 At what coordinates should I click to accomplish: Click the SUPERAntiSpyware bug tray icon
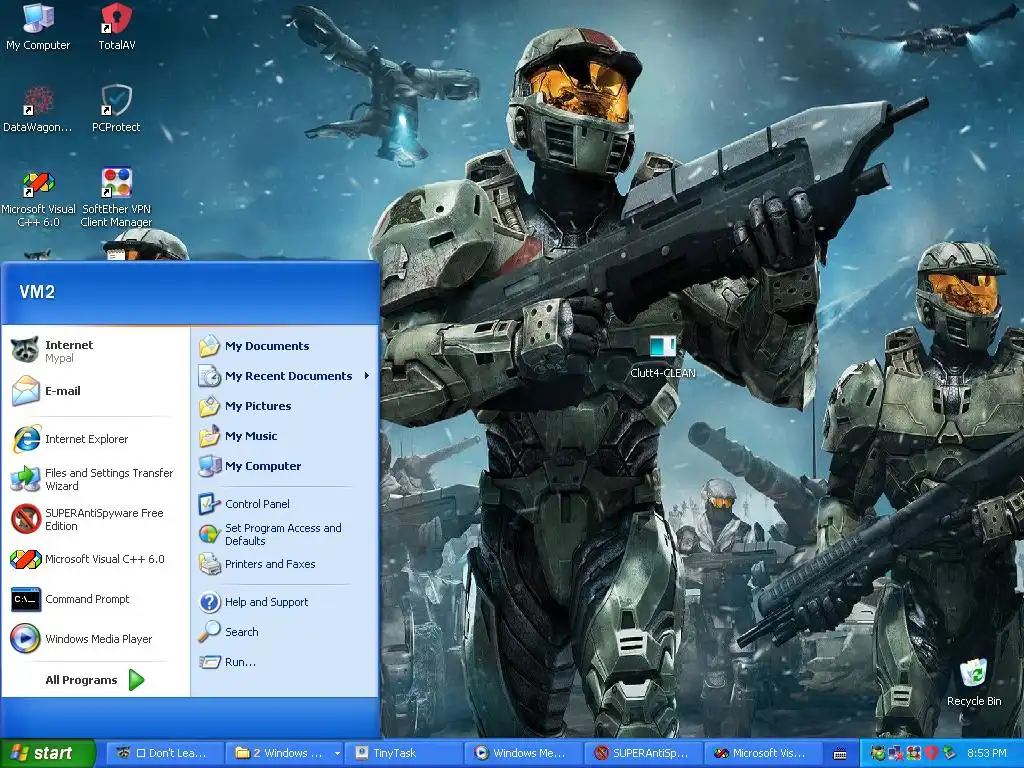pyautogui.click(x=878, y=753)
